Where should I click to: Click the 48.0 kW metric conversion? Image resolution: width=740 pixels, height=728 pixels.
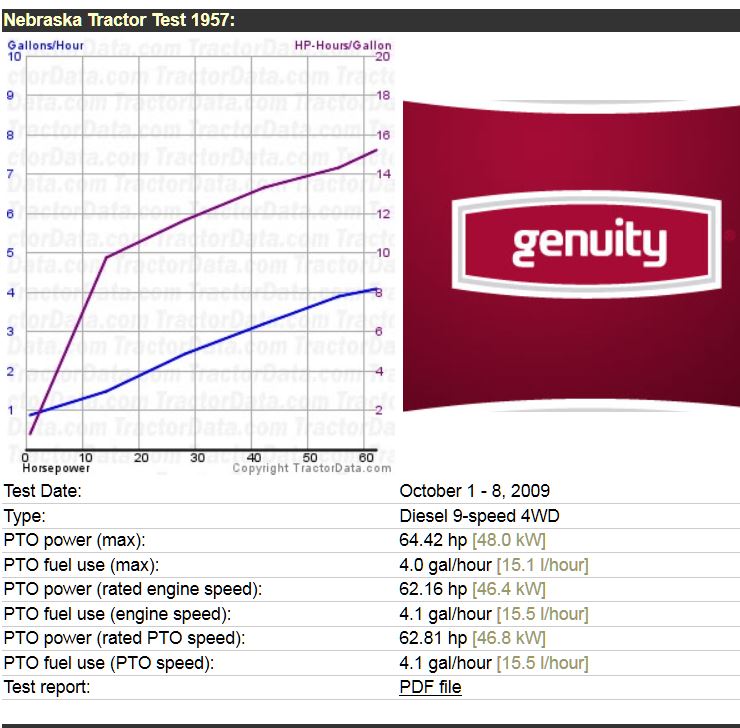[x=509, y=541]
